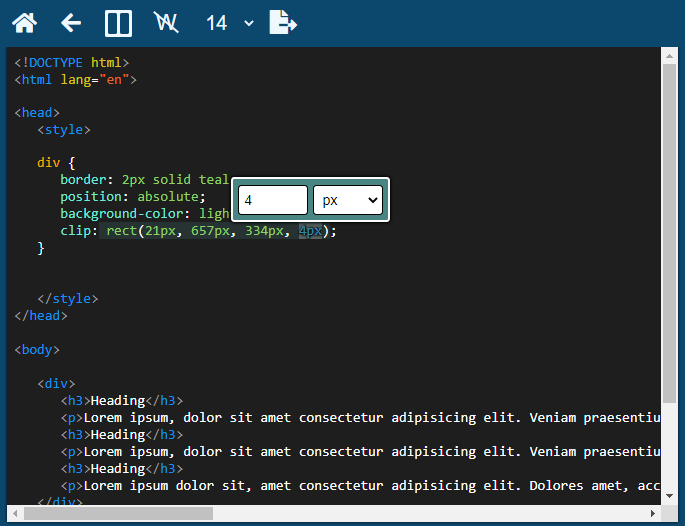This screenshot has width=685, height=526.
Task: Go to the Home screen icon
Action: 24,23
